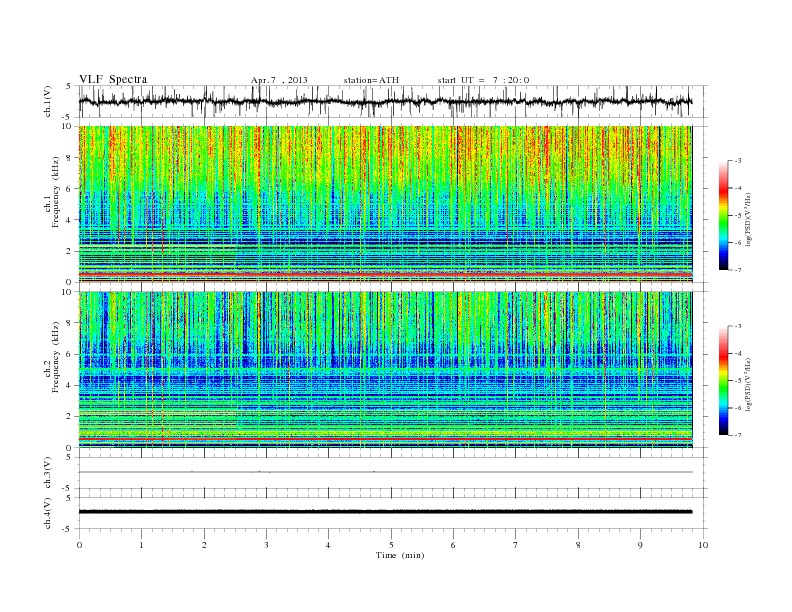Click the "2" tick on the time axis
The width and height of the screenshot is (792, 612).
point(204,545)
